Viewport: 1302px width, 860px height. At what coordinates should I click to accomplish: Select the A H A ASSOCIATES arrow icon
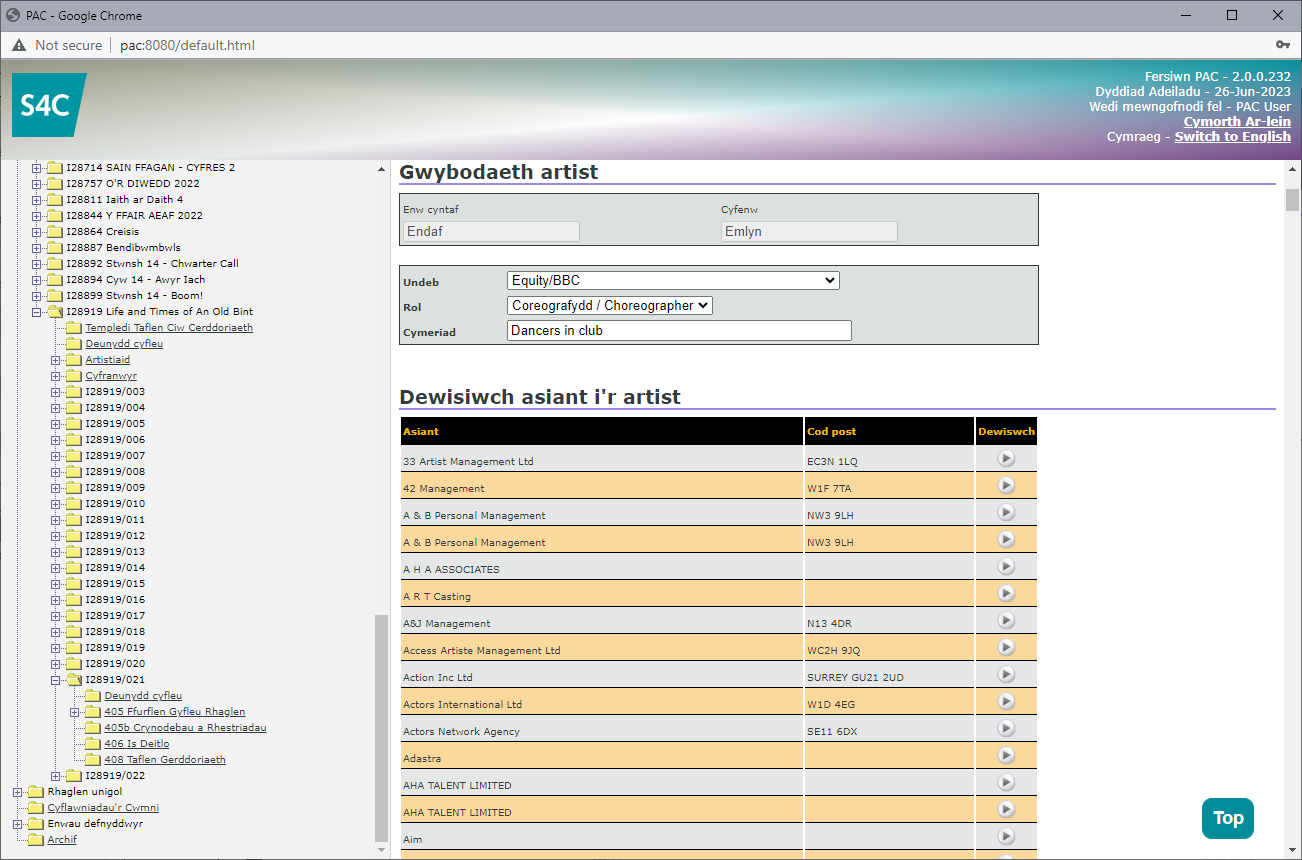tap(1006, 566)
